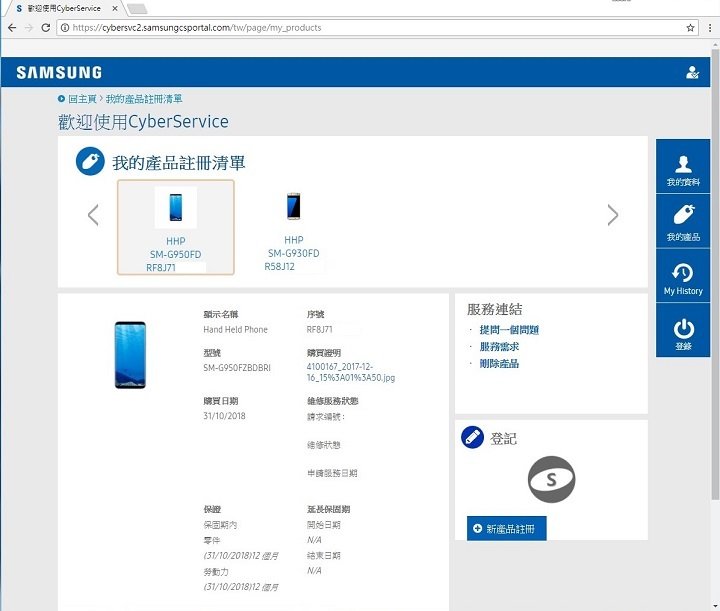The image size is (720, 611).
Task: Click the 服務連結 heading
Action: 495,309
